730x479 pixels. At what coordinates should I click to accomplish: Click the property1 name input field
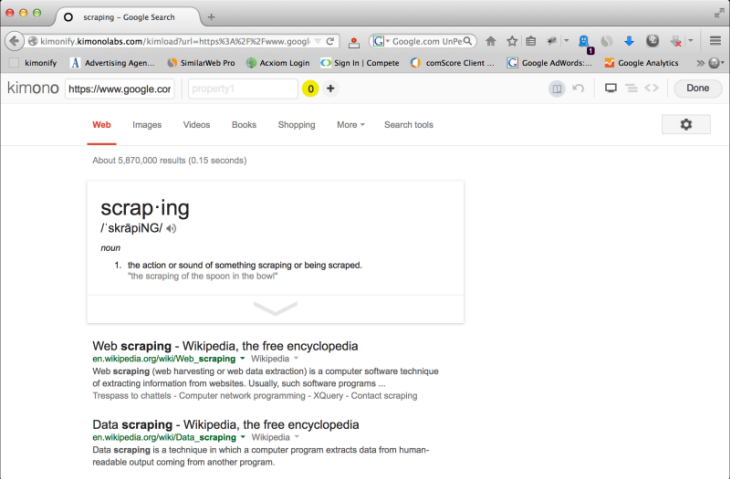pos(241,89)
